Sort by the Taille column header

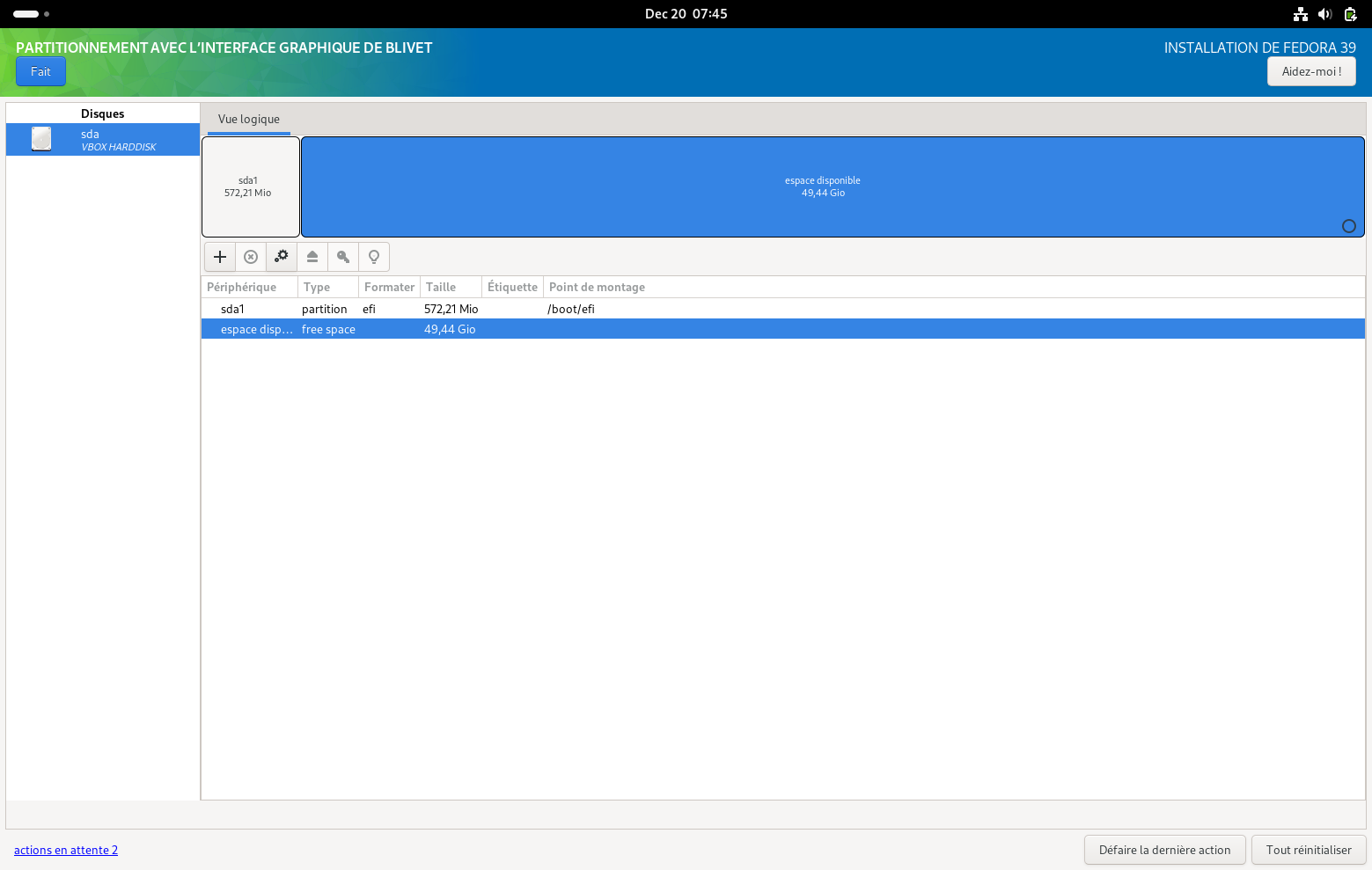pyautogui.click(x=441, y=287)
